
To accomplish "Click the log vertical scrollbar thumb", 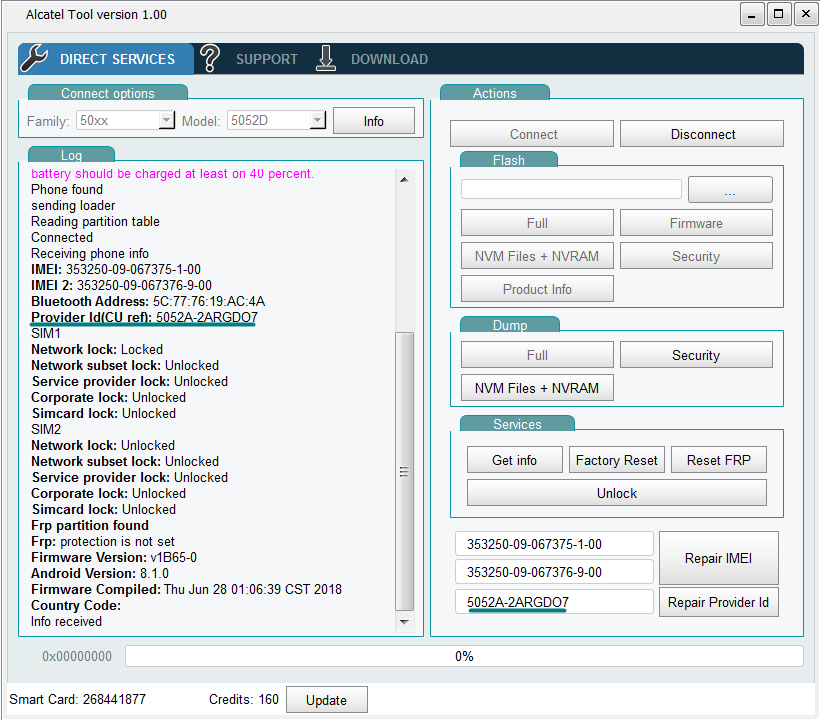I will pyautogui.click(x=404, y=471).
